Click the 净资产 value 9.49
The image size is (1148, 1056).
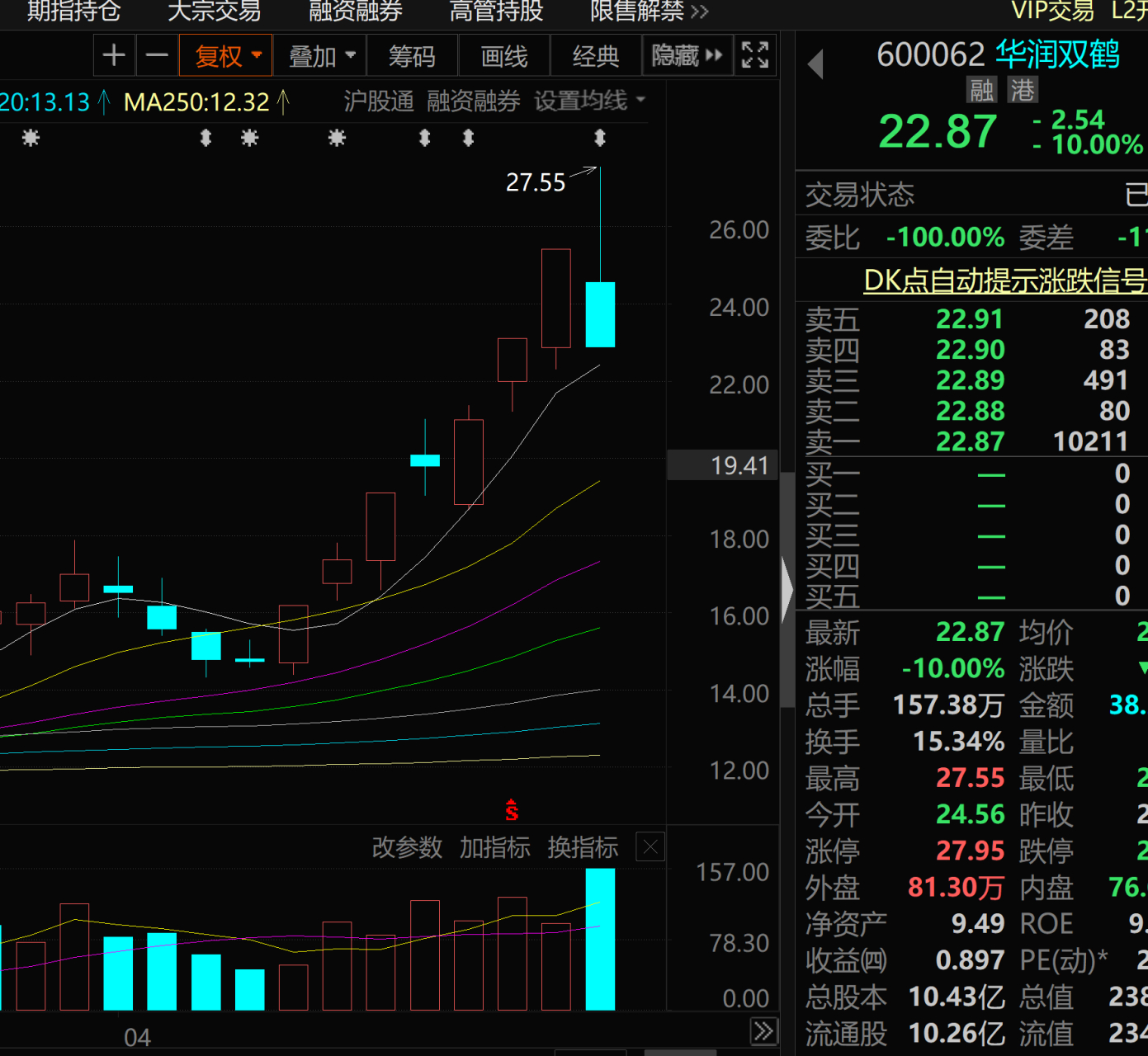point(978,924)
